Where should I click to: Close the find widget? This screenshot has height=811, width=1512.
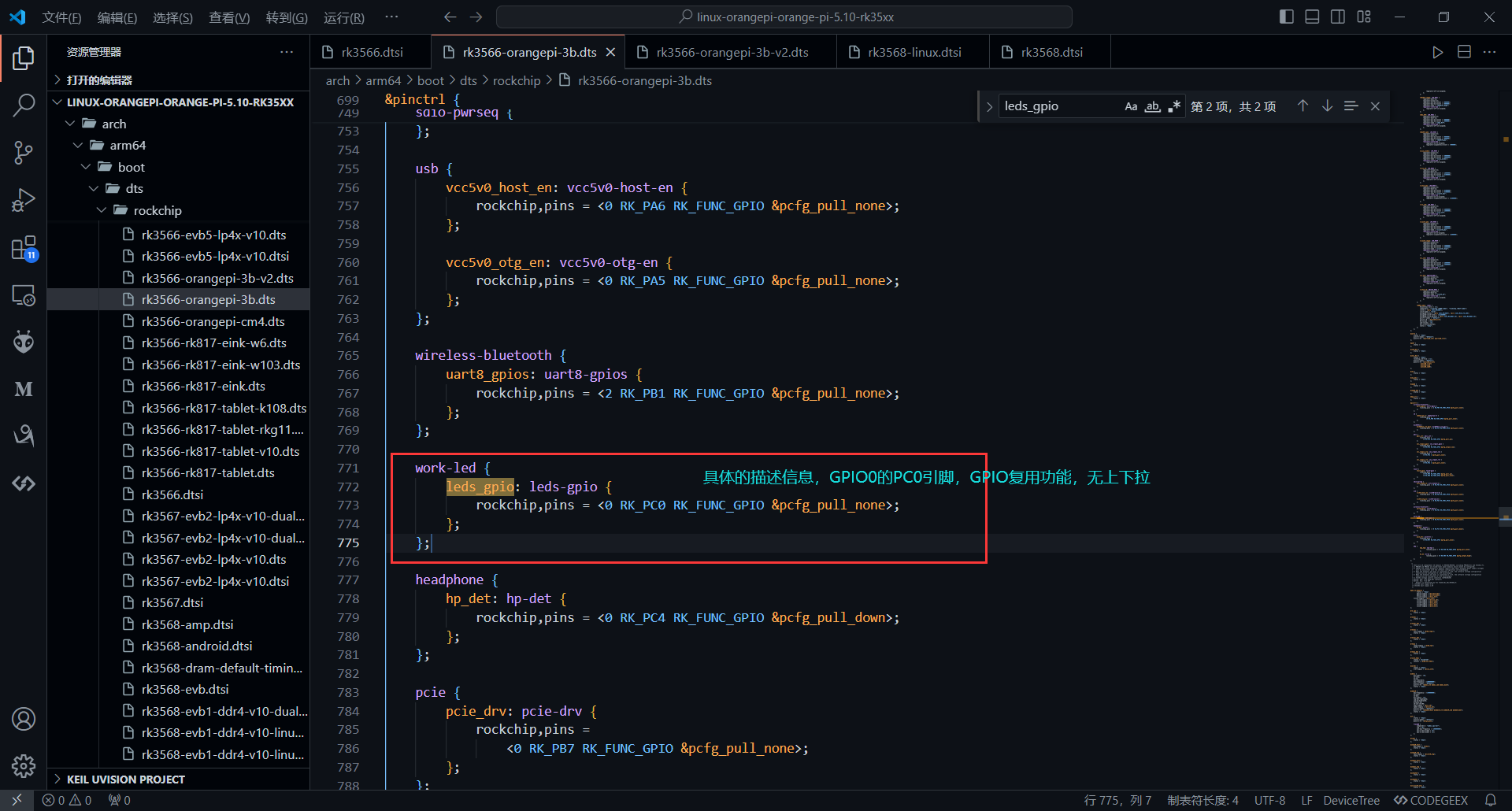[1375, 106]
